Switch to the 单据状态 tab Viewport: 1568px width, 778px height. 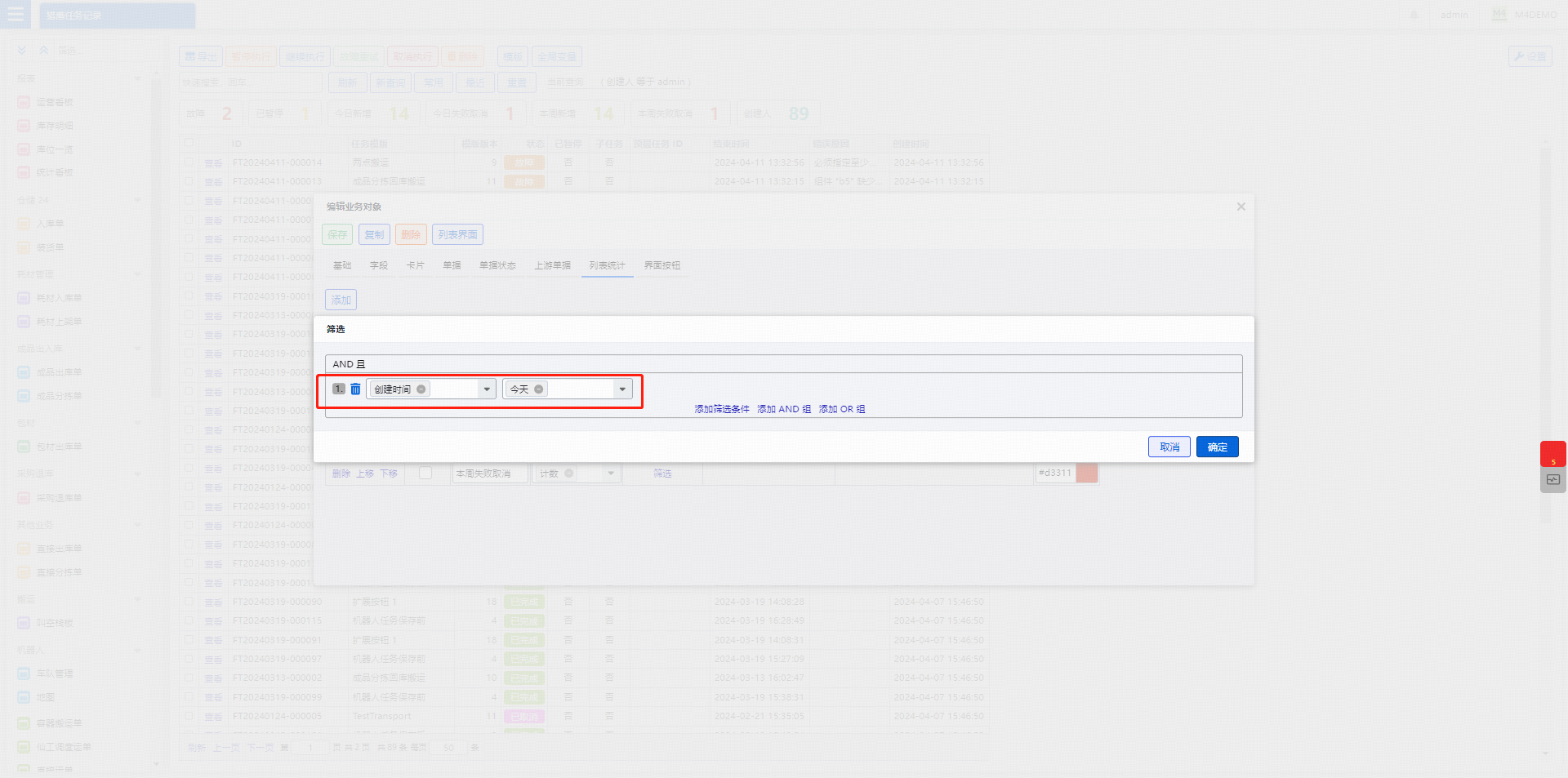tap(497, 265)
